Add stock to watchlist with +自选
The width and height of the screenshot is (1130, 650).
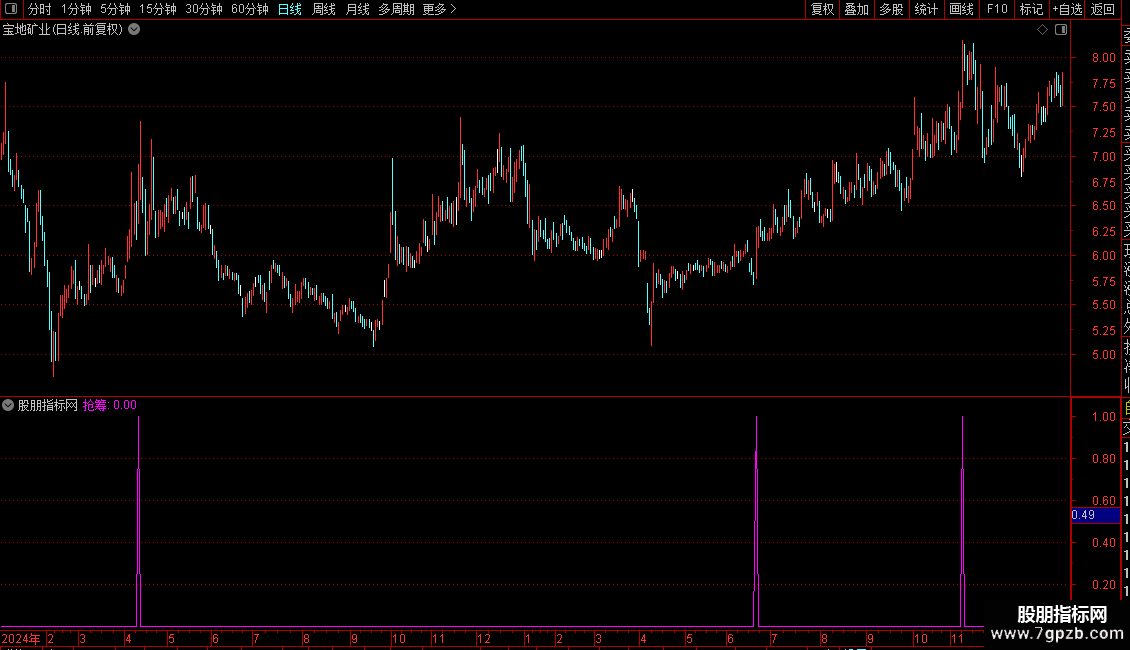[x=1067, y=9]
